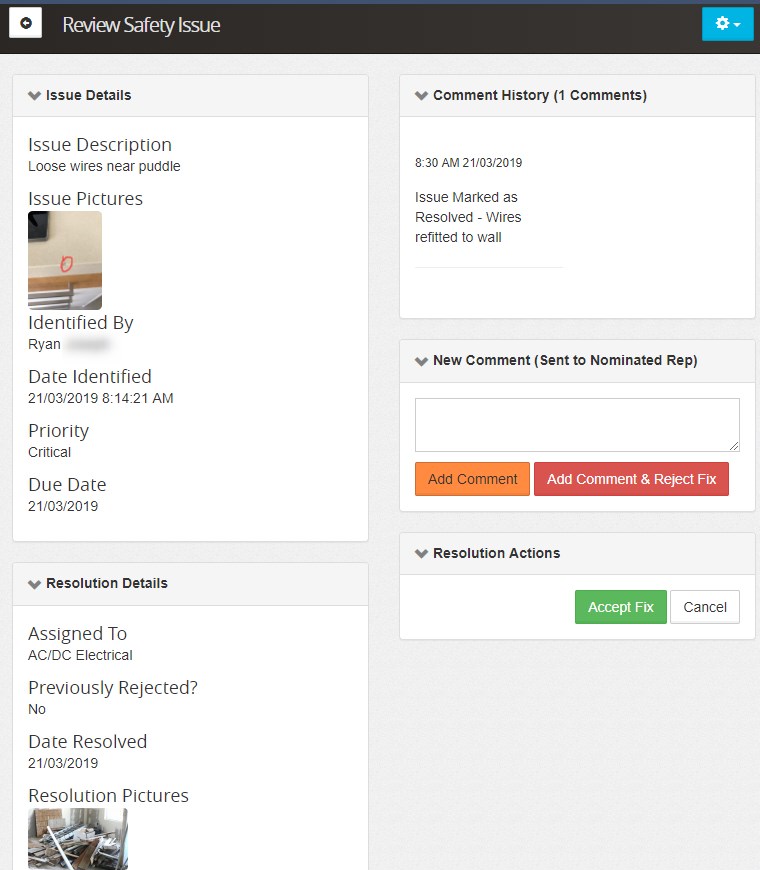Collapse the Comment History panel chevron
760x870 pixels.
[421, 96]
